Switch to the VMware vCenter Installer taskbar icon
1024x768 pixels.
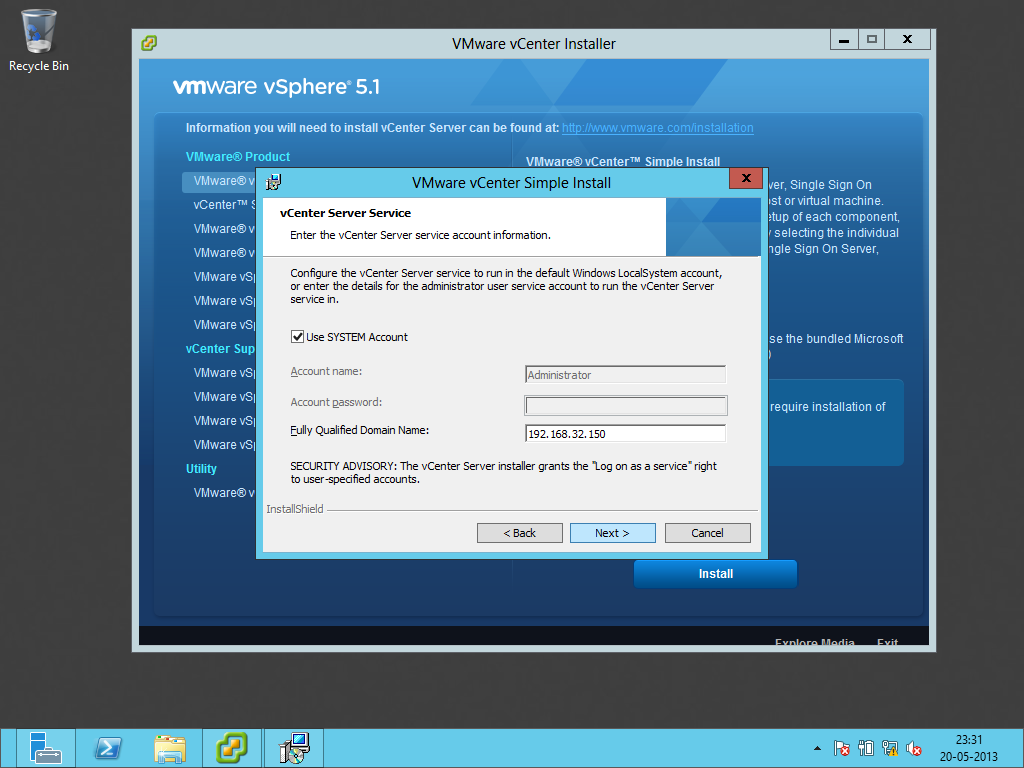232,748
